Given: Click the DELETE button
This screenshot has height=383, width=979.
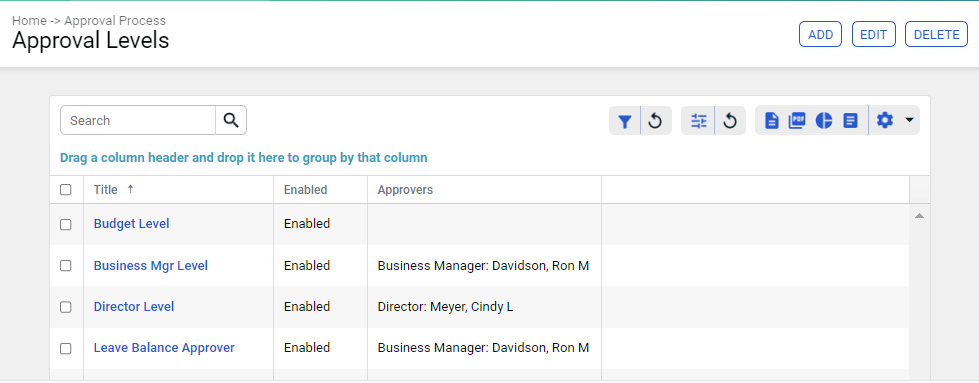Looking at the screenshot, I should pyautogui.click(x=936, y=34).
